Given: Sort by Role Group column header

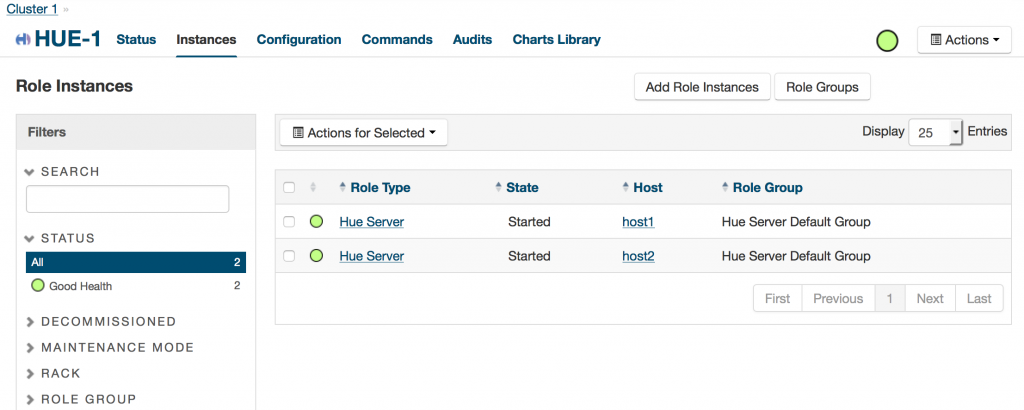Looking at the screenshot, I should (767, 187).
